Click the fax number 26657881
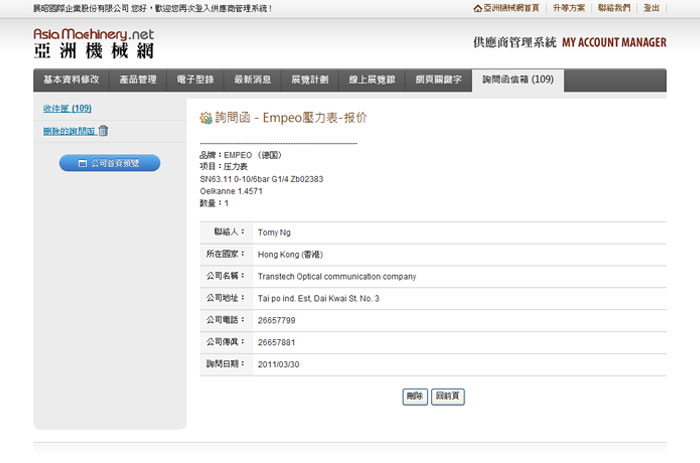Image resolution: width=700 pixels, height=463 pixels. click(276, 342)
